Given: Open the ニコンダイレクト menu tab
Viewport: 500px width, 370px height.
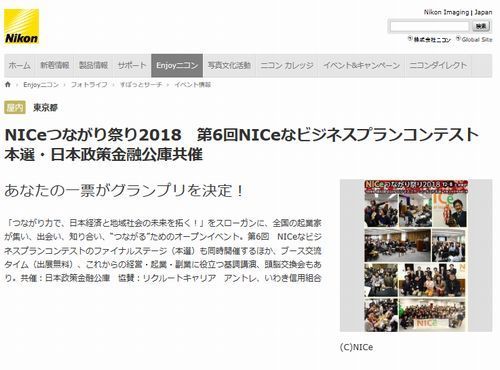Looking at the screenshot, I should tap(438, 65).
